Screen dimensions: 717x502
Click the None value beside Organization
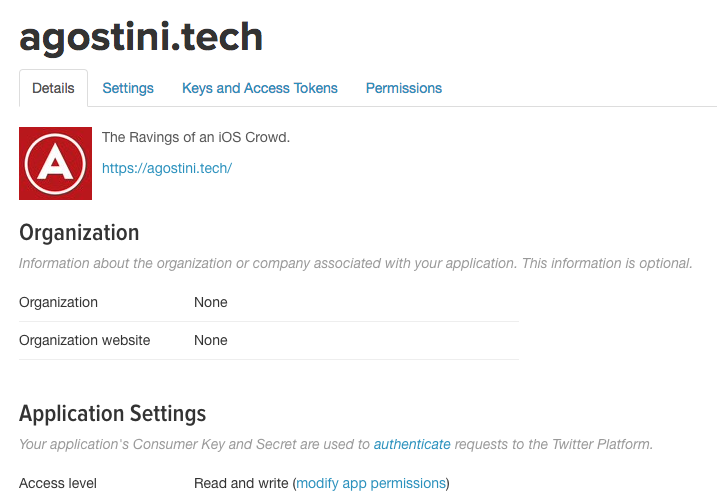click(x=211, y=302)
